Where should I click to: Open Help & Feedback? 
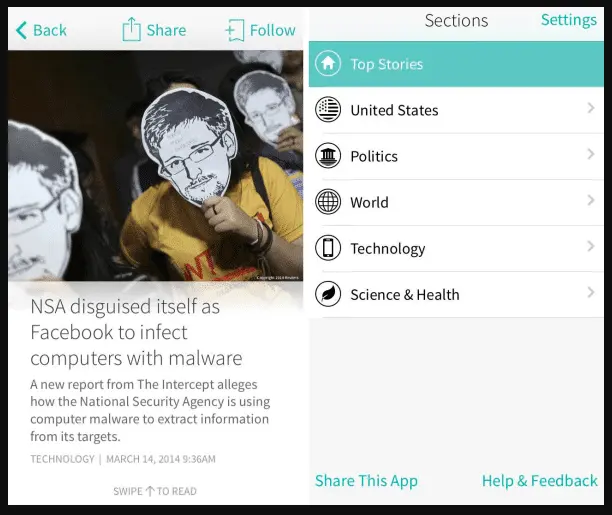(540, 481)
